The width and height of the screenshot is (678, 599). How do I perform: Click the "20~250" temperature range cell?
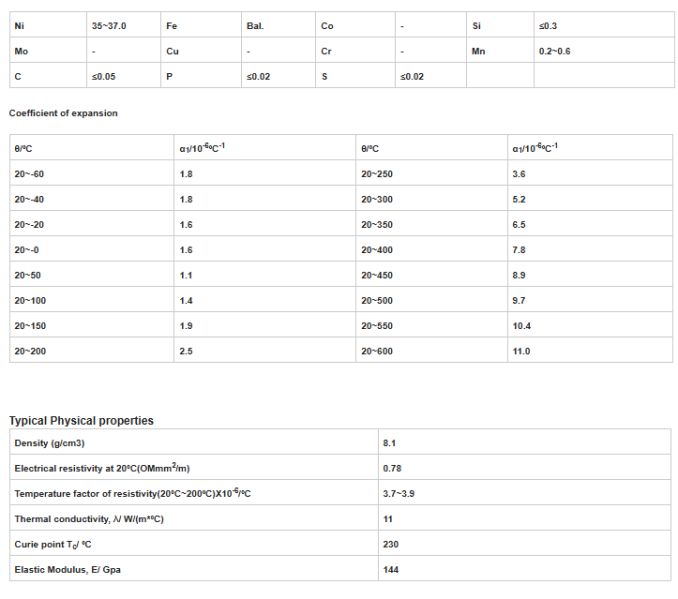(376, 173)
